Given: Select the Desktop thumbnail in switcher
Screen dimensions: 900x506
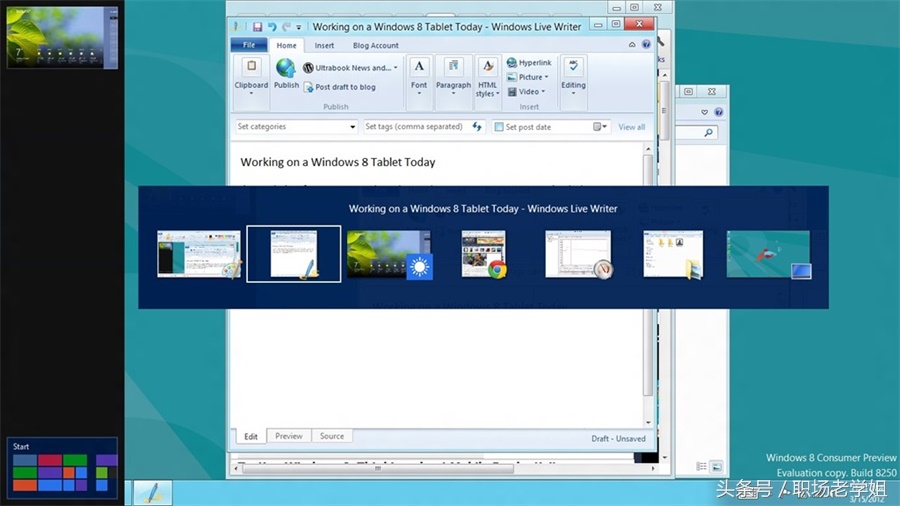Looking at the screenshot, I should [x=769, y=255].
